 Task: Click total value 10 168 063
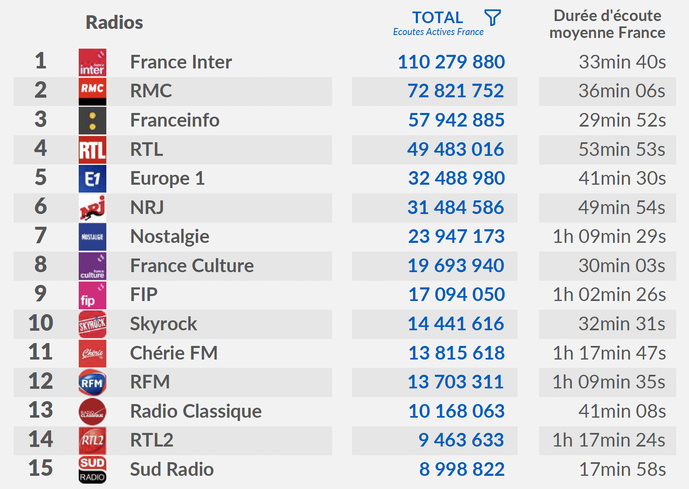pyautogui.click(x=457, y=411)
